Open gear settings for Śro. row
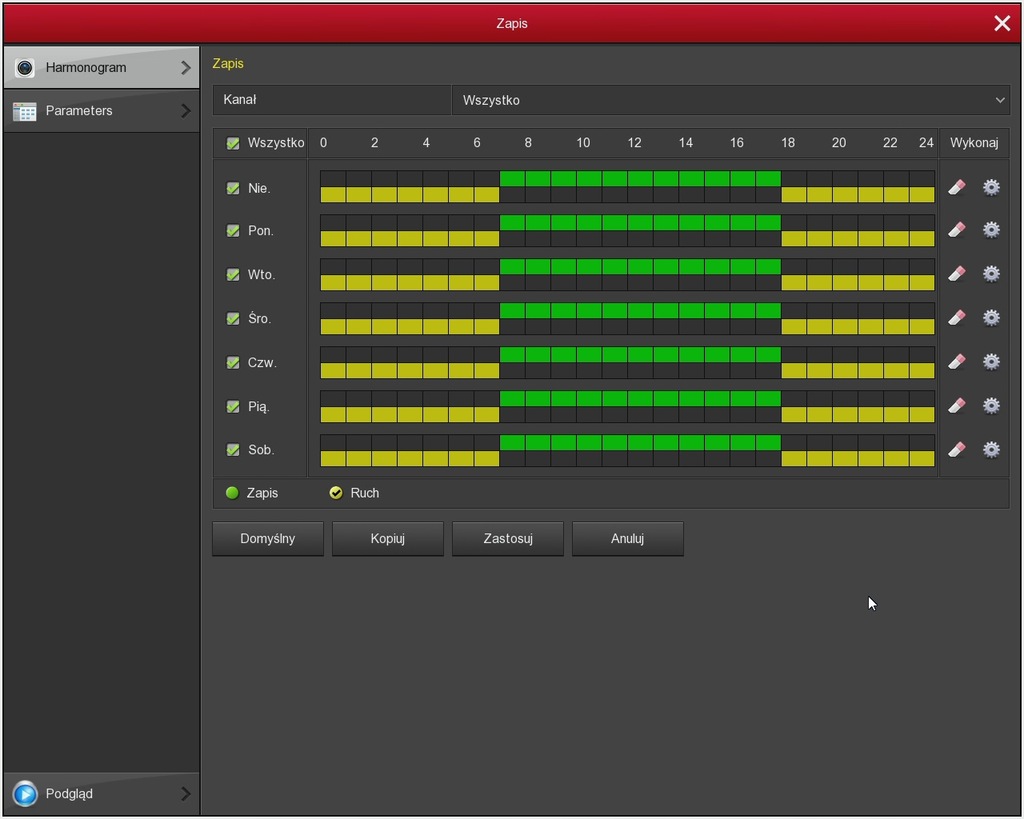This screenshot has height=819, width=1024. (991, 317)
